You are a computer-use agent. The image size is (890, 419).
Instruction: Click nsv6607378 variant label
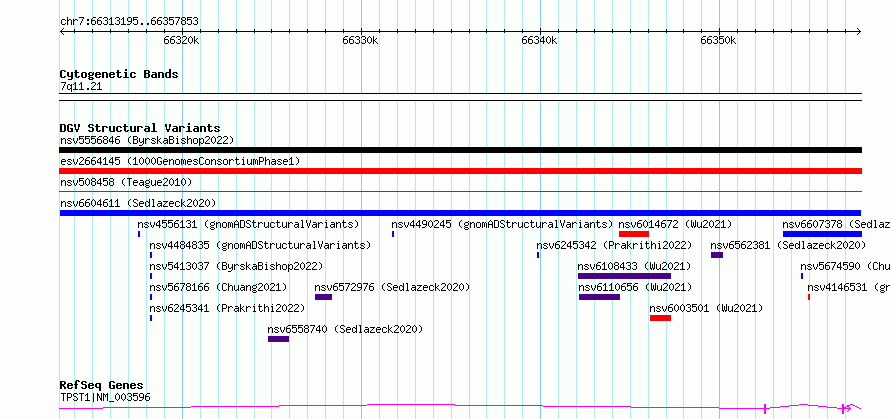point(836,224)
